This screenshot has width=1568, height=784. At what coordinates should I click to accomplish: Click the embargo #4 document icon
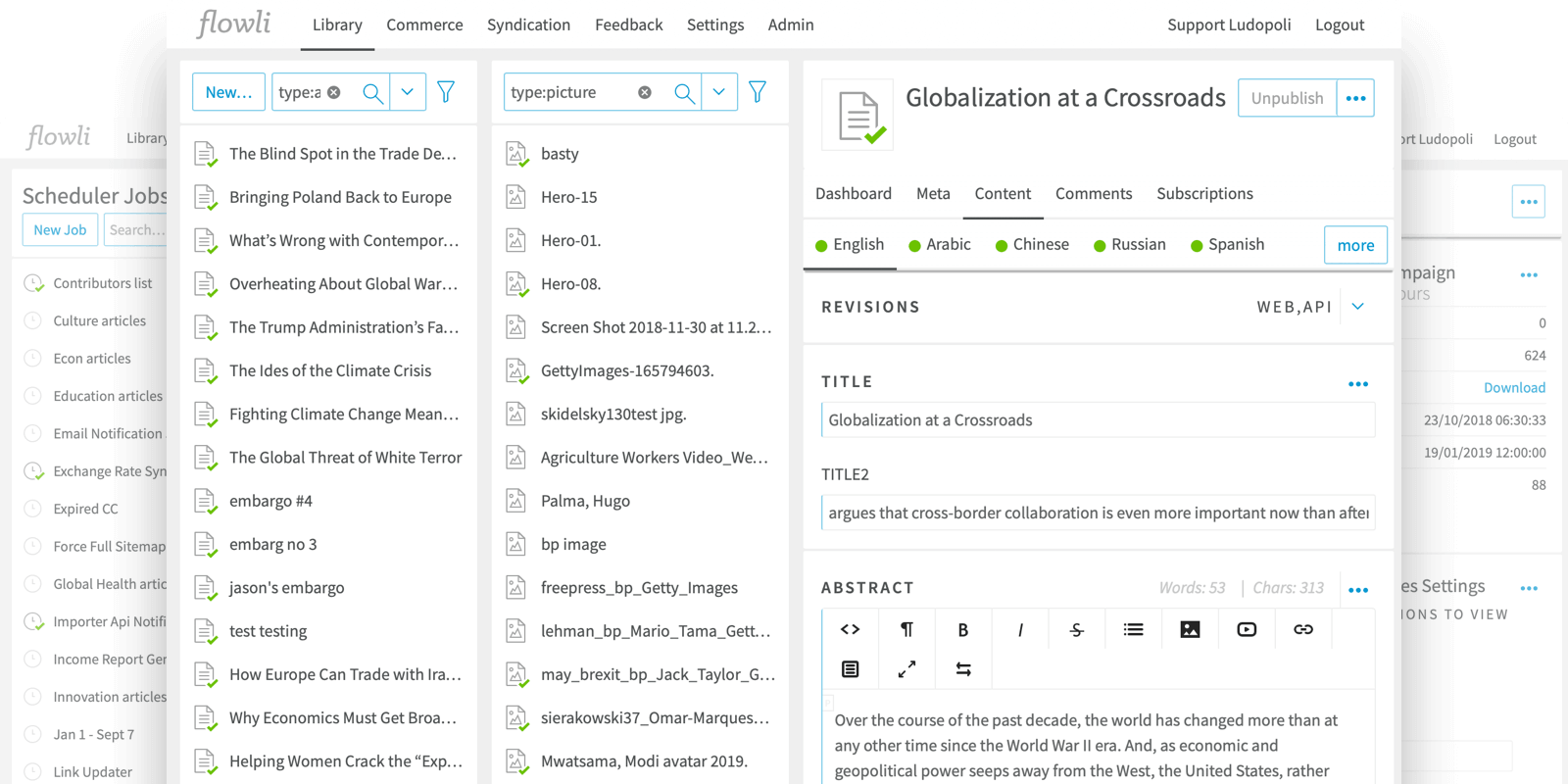click(205, 502)
